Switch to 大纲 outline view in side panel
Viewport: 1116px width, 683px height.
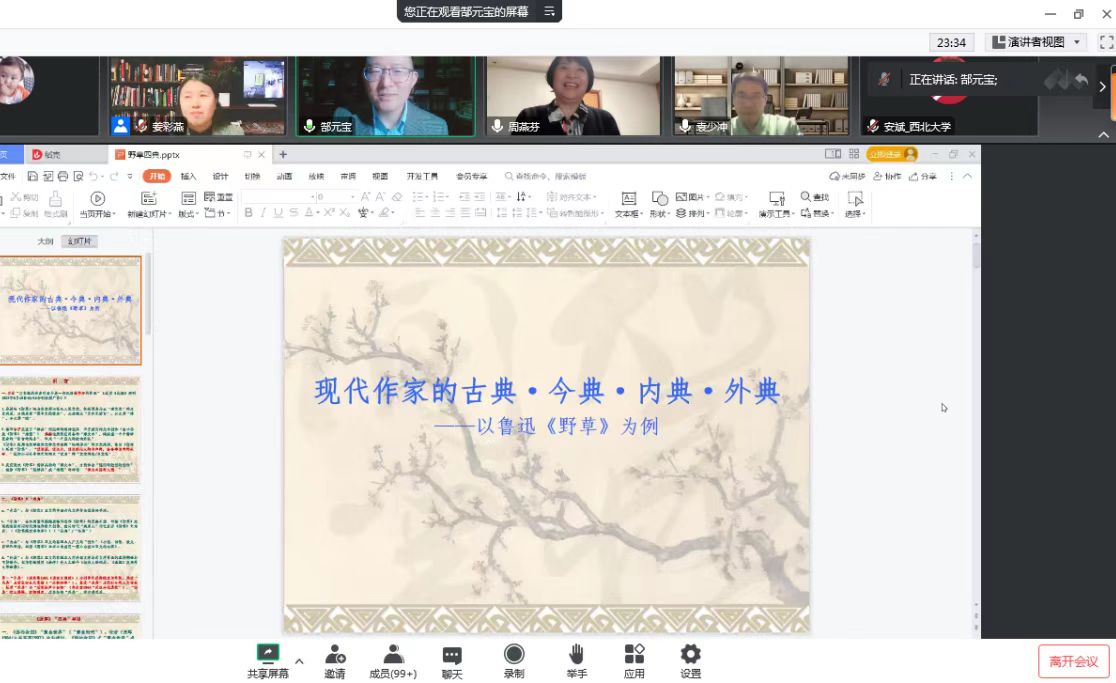(x=45, y=241)
